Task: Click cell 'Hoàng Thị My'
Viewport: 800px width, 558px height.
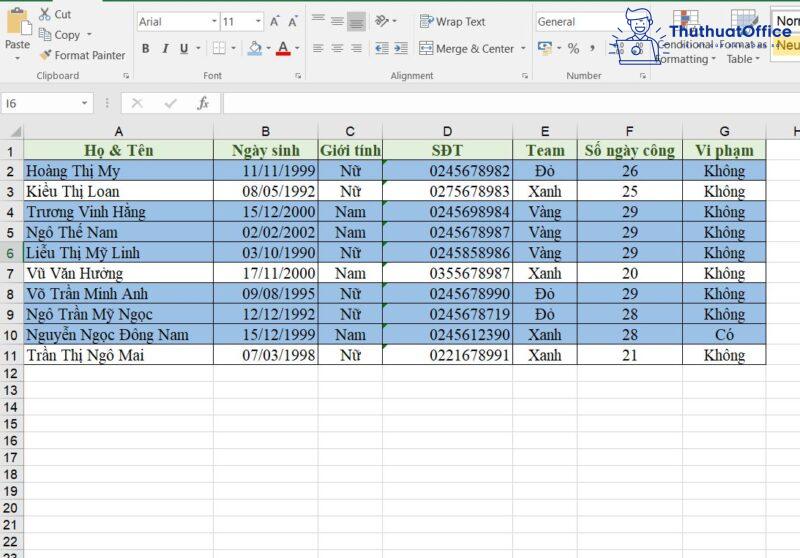Action: (118, 170)
